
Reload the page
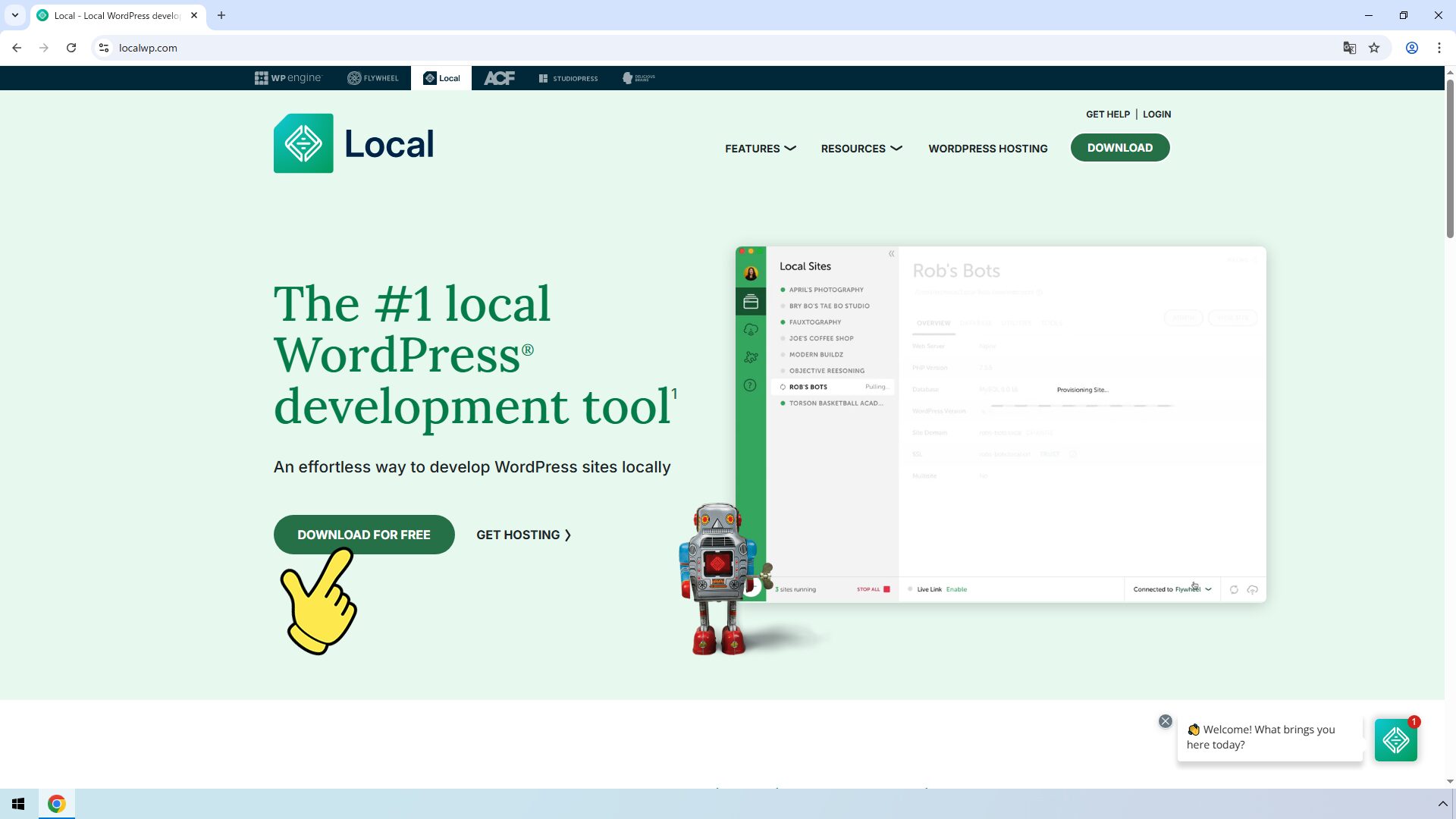(x=71, y=48)
